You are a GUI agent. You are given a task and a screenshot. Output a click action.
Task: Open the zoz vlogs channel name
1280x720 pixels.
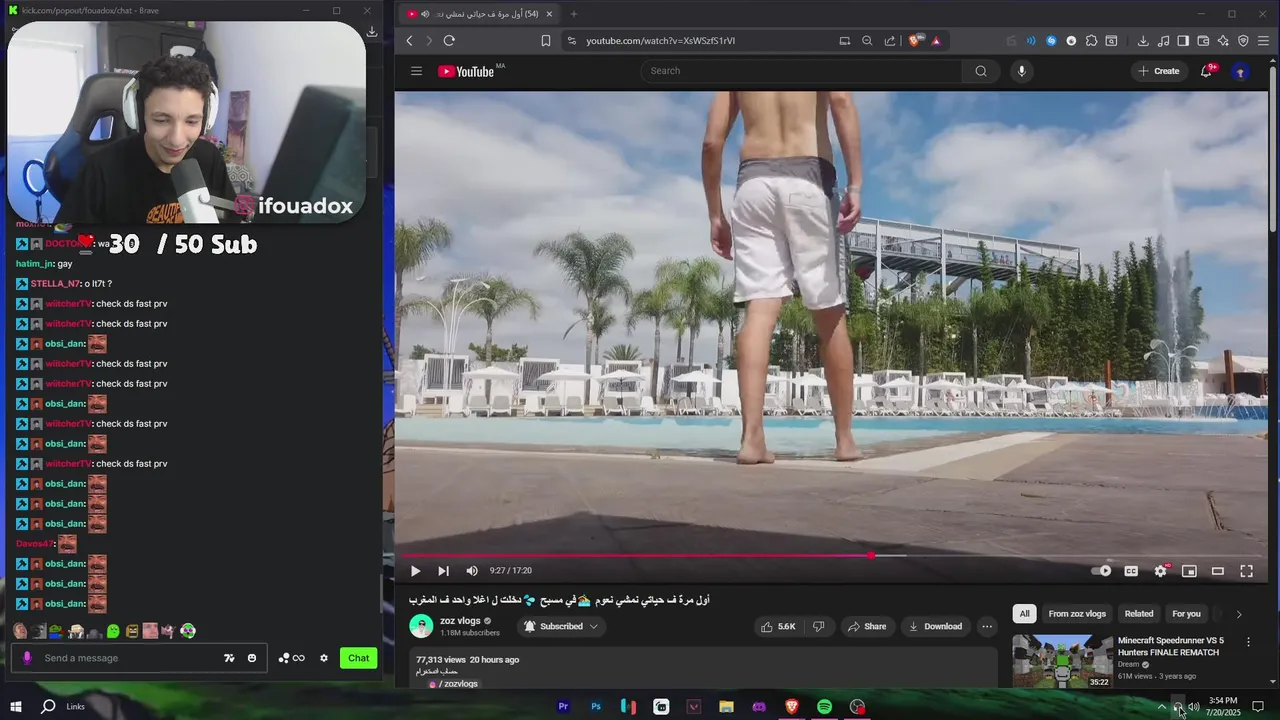click(x=460, y=621)
